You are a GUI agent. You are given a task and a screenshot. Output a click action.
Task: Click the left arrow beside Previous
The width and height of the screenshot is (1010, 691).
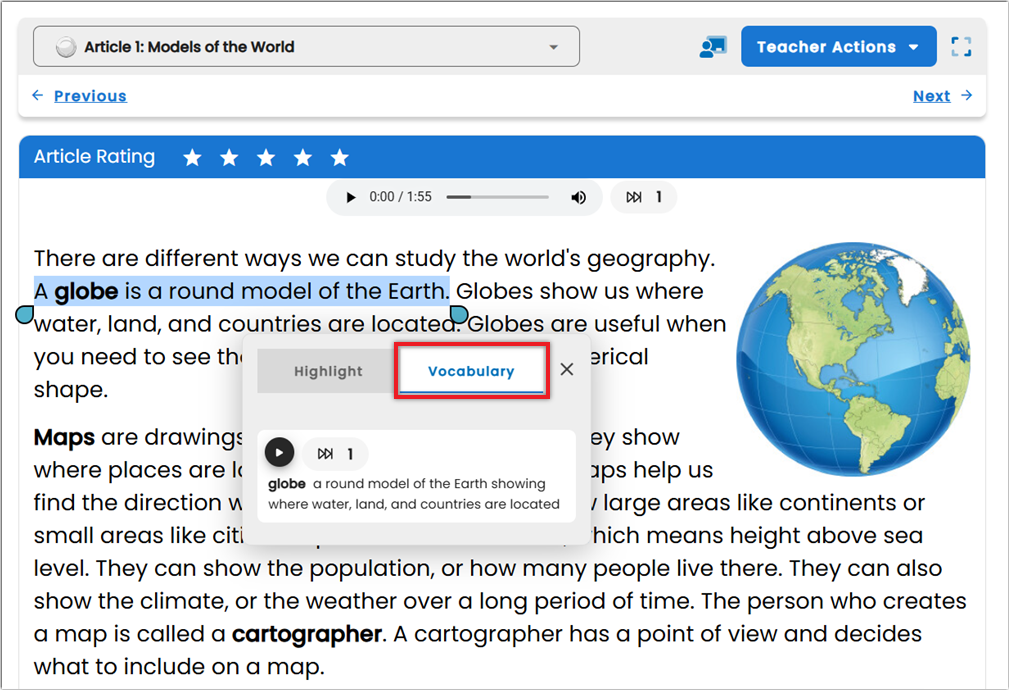pyautogui.click(x=38, y=95)
